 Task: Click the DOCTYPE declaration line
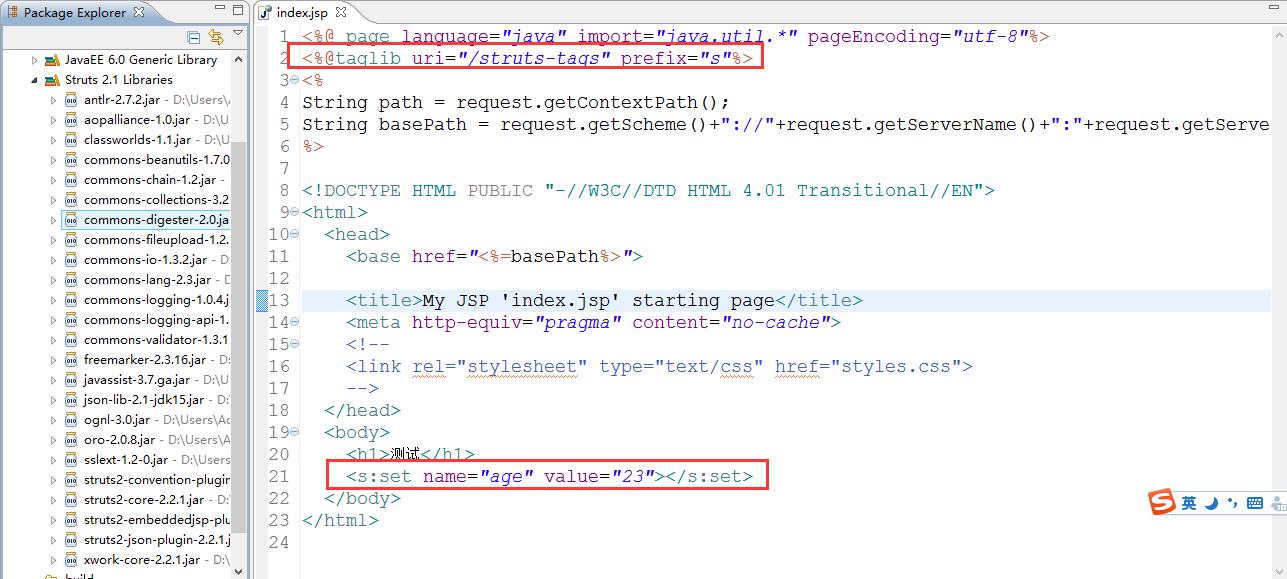tap(648, 190)
